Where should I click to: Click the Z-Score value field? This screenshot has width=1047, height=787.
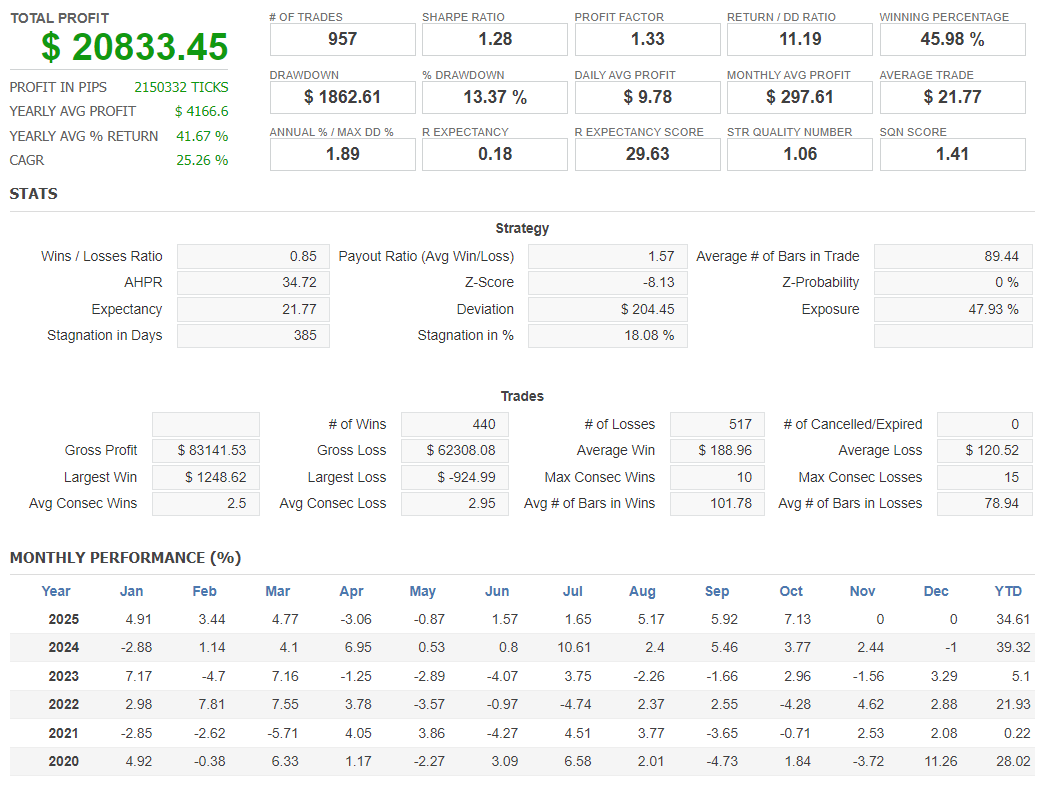coord(607,283)
